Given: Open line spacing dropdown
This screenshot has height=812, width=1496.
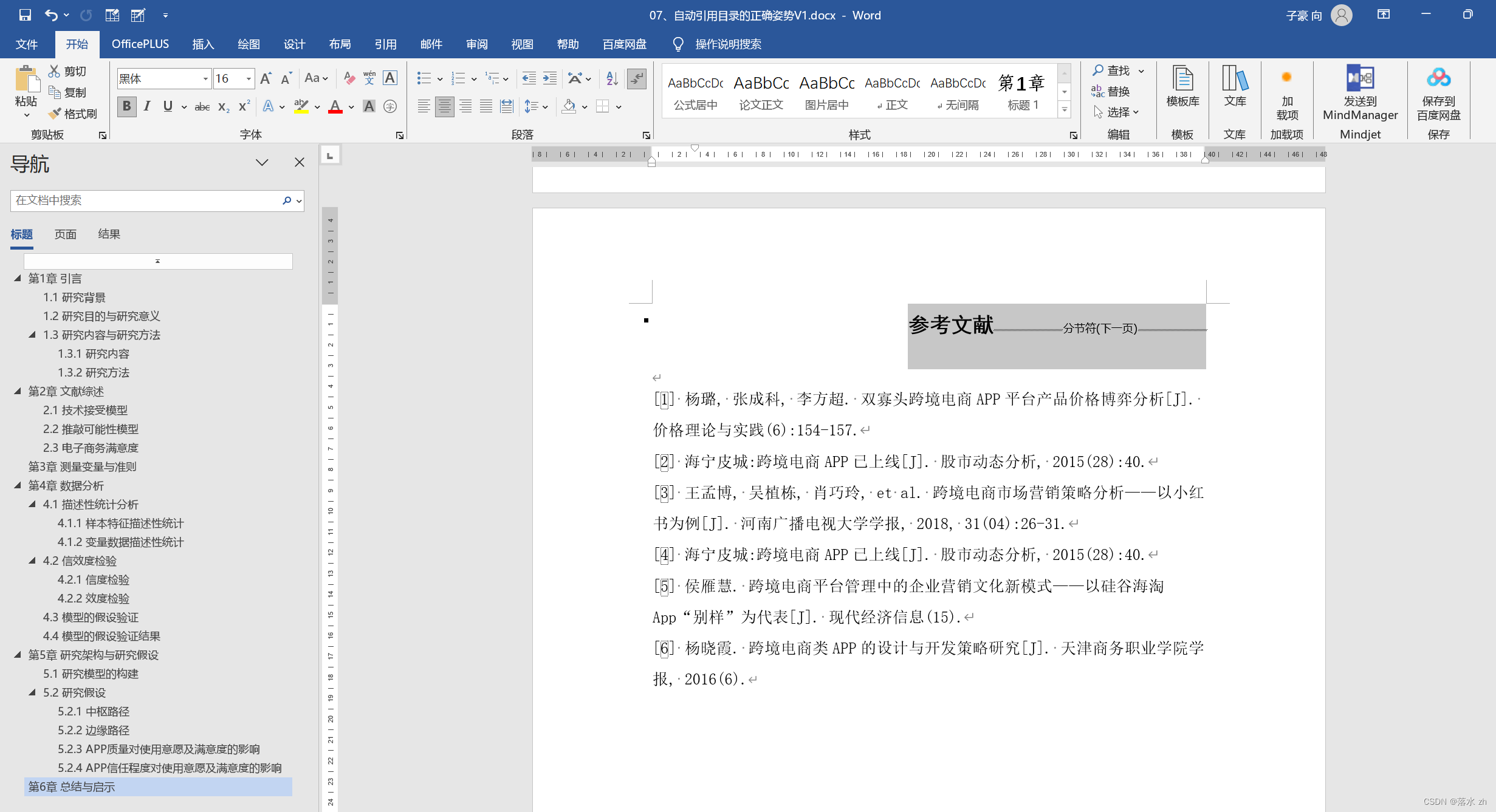Looking at the screenshot, I should click(x=545, y=107).
